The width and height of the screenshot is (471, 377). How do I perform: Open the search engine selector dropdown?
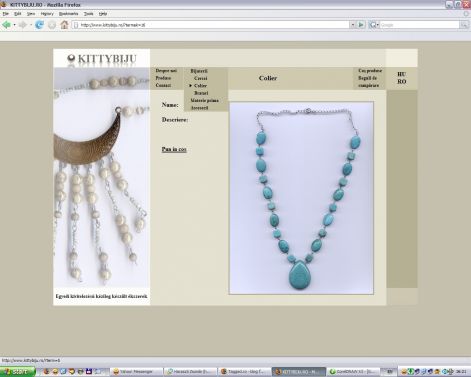[374, 25]
